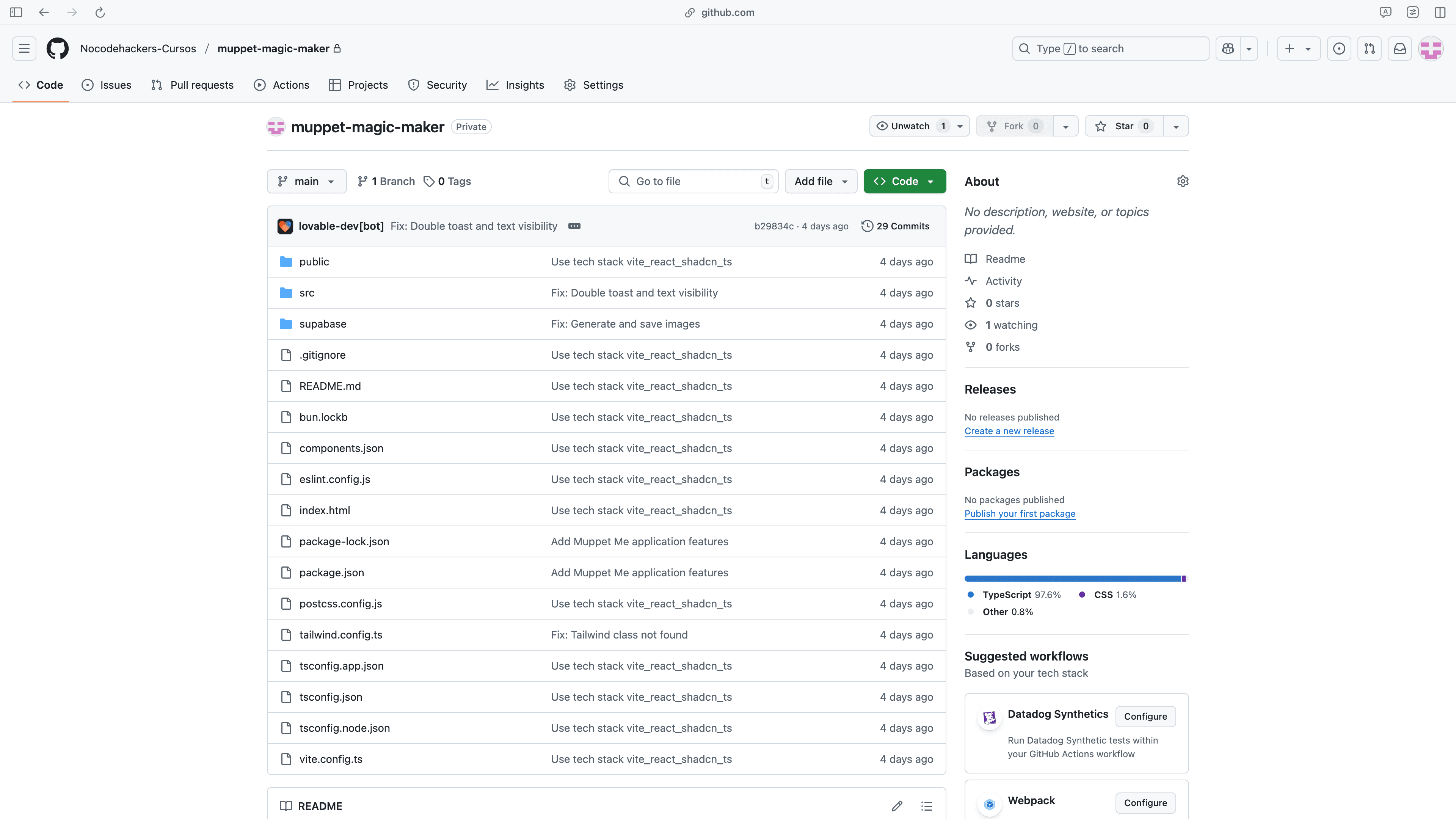Click the github.com address bar
Image resolution: width=1456 pixels, height=819 pixels.
(x=719, y=13)
